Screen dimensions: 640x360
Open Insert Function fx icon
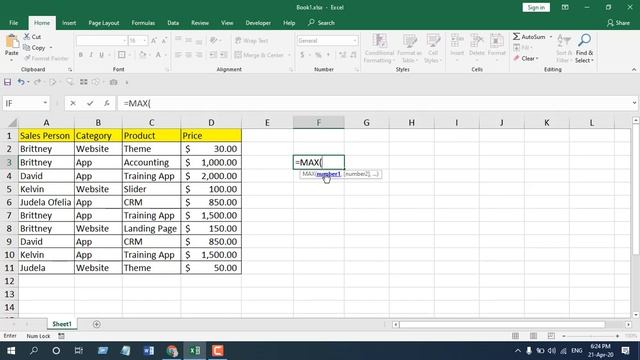107,103
